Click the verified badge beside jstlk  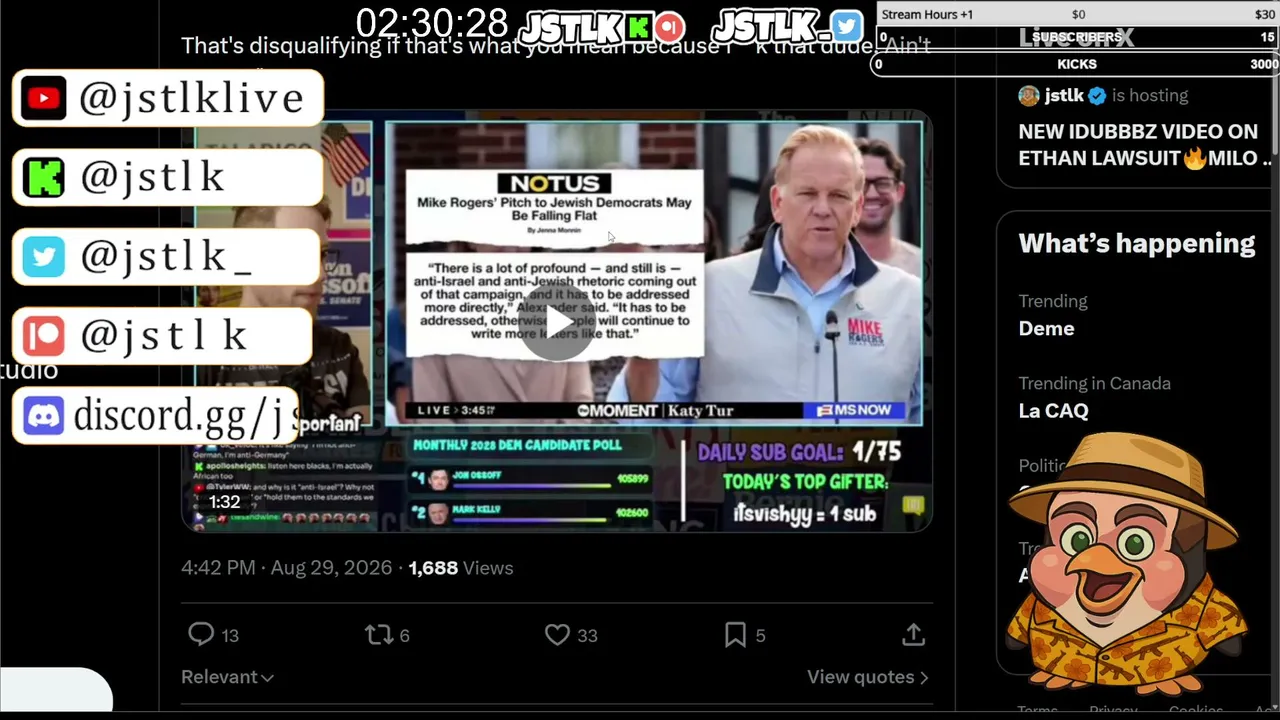coord(1097,96)
